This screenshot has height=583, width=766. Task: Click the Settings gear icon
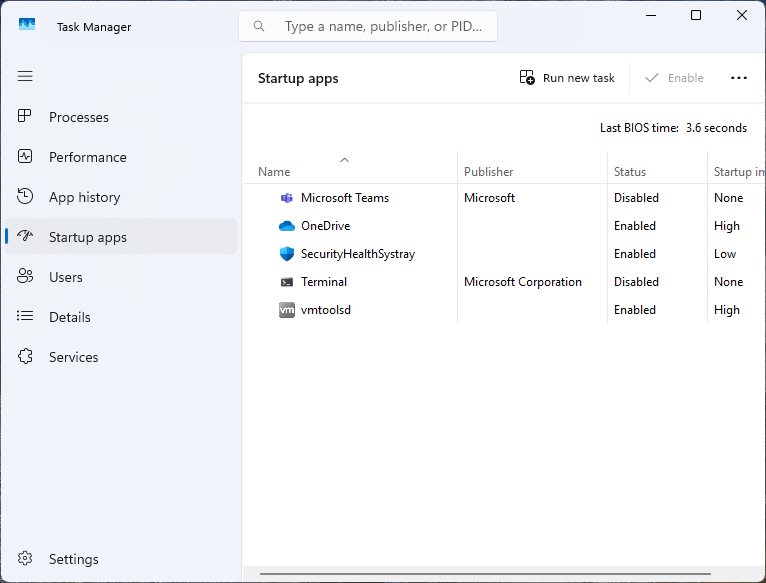(25, 558)
